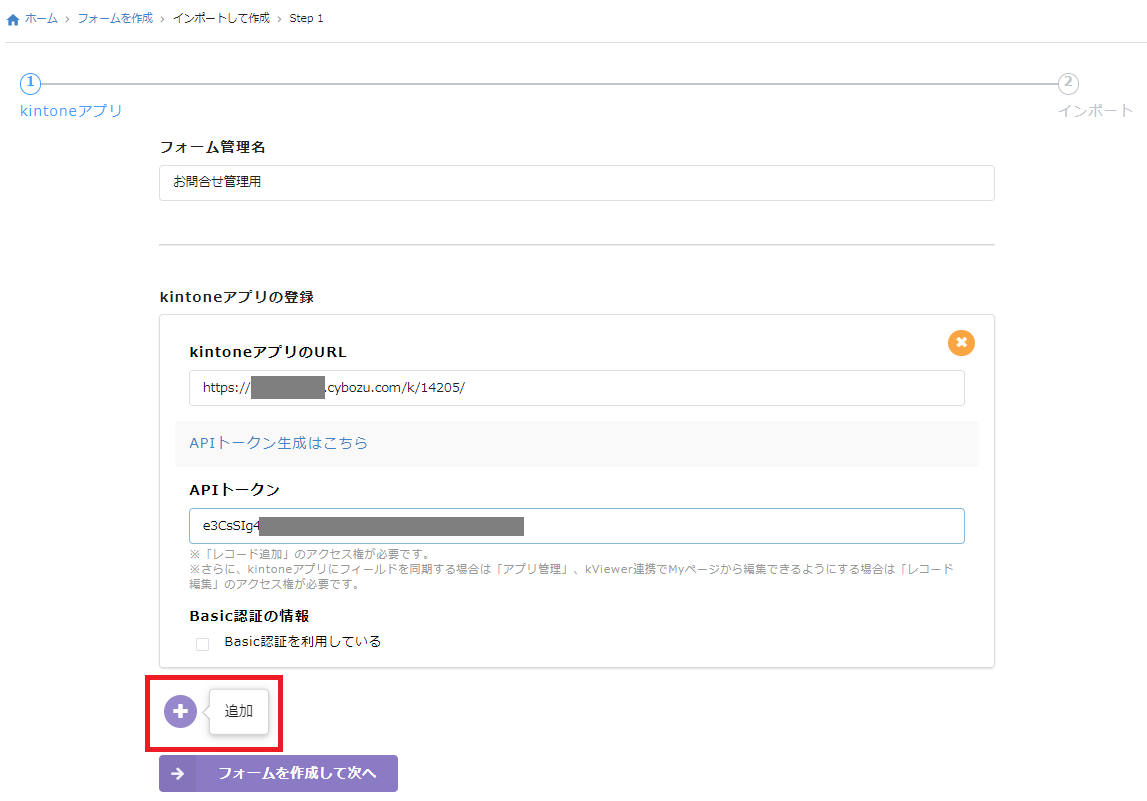Image resolution: width=1147 pixels, height=801 pixels.
Task: Click the インポート step label
Action: click(x=1095, y=111)
